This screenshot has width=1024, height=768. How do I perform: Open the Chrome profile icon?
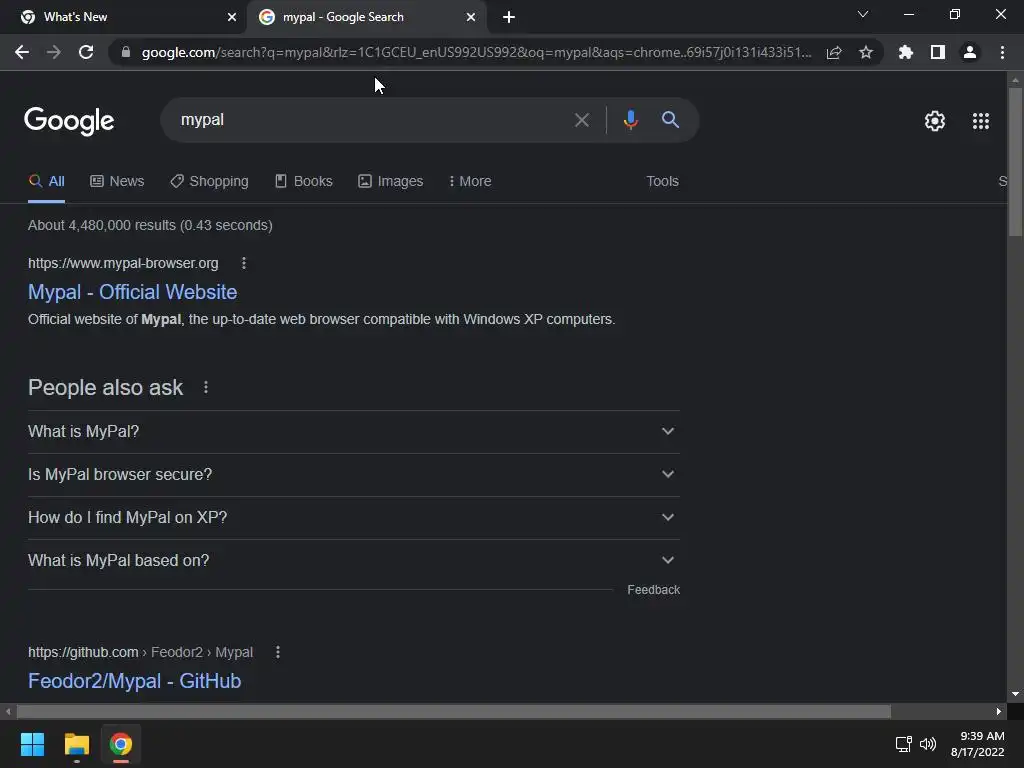(970, 52)
